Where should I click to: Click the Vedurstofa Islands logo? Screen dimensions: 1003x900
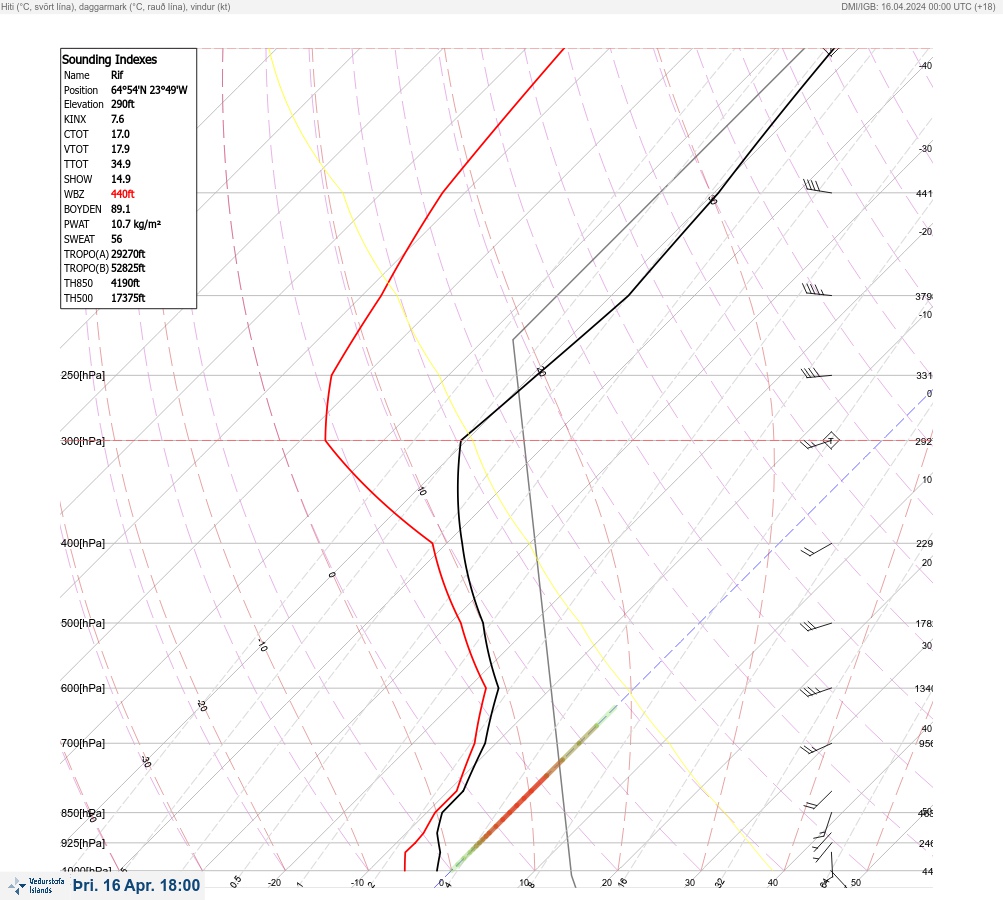[36, 885]
